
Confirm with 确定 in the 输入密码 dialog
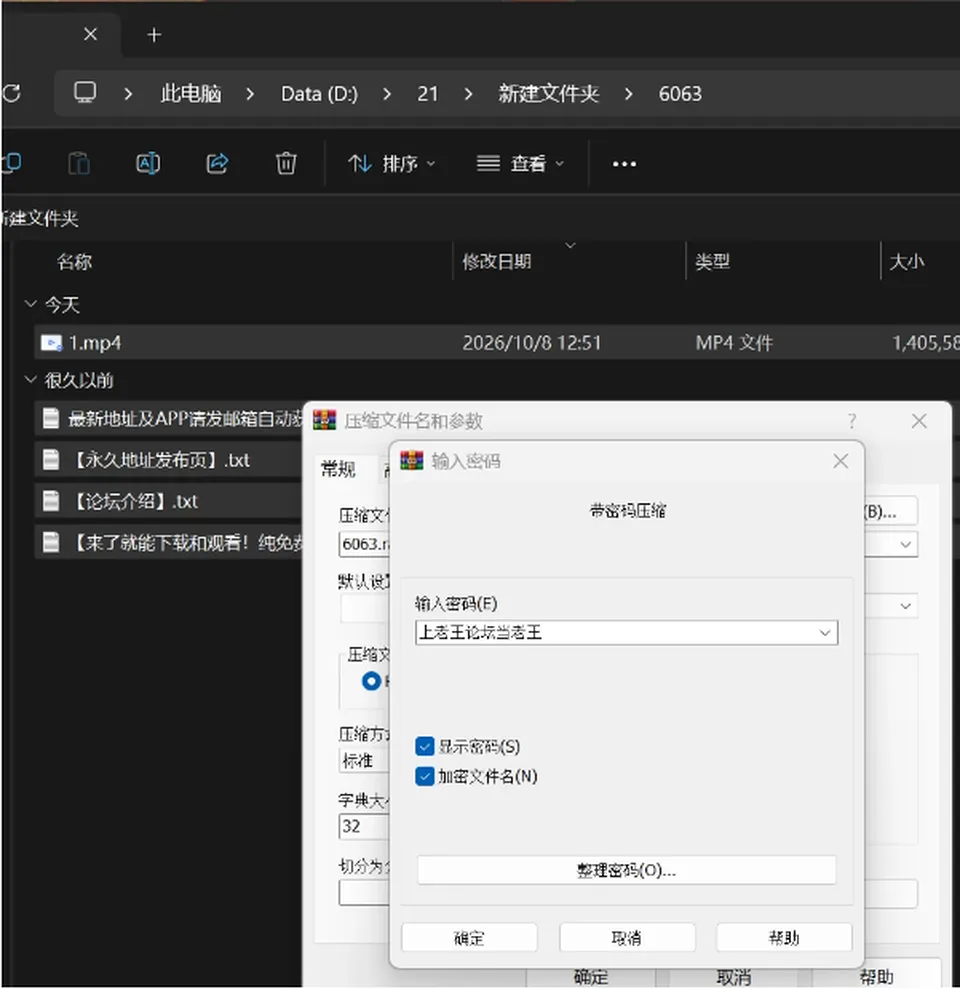(x=469, y=937)
